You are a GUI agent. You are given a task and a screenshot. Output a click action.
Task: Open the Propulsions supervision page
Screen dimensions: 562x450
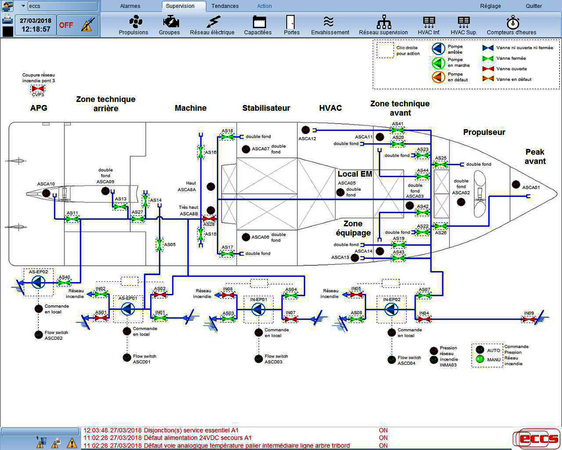pos(133,25)
